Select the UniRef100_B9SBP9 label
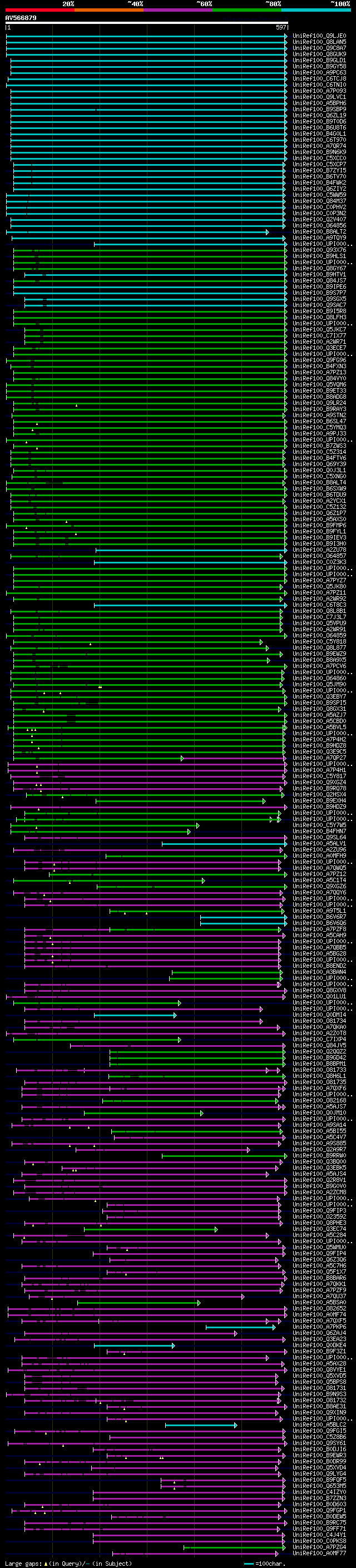The width and height of the screenshot is (356, 1568). [x=319, y=109]
